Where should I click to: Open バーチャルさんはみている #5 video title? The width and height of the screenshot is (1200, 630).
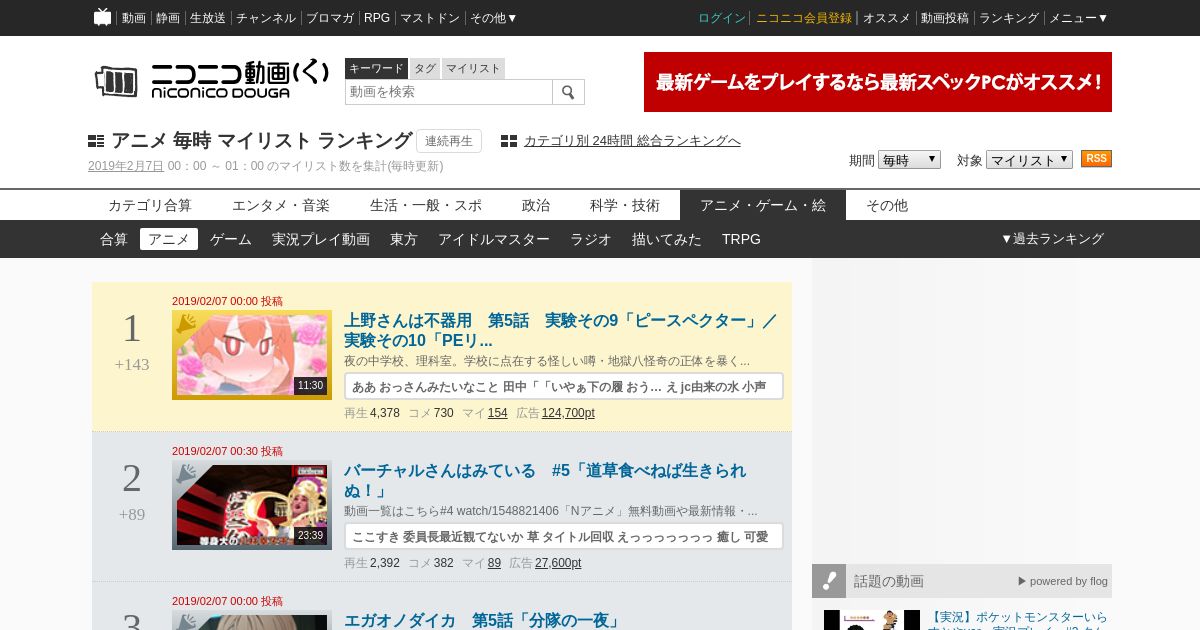coord(545,481)
